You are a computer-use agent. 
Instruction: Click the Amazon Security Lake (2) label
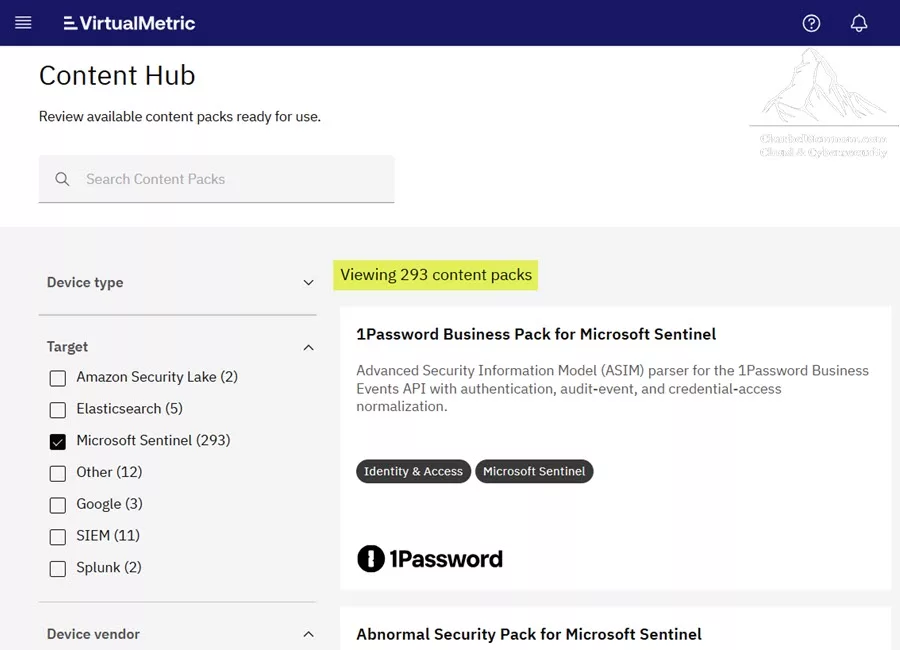coord(157,377)
